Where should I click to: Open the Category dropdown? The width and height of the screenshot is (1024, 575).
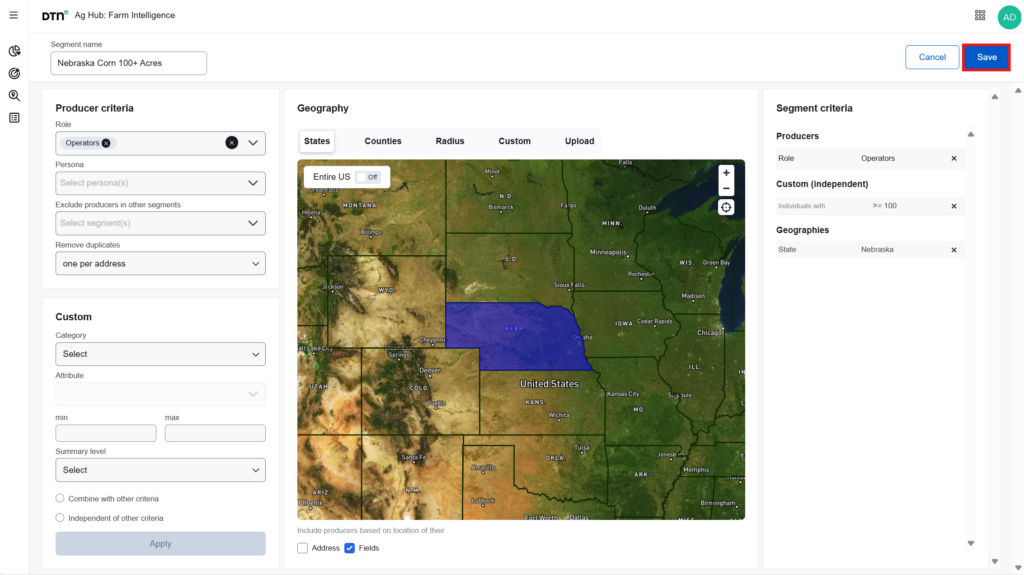point(160,354)
